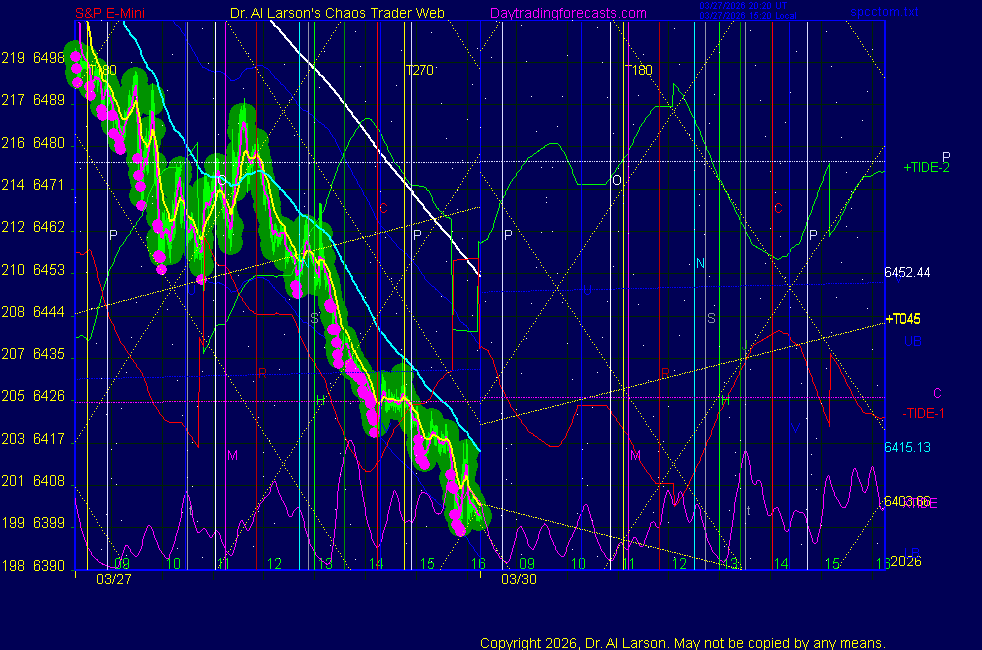Click the cyan 6415.13 price value
This screenshot has width=982, height=650.
tap(907, 446)
